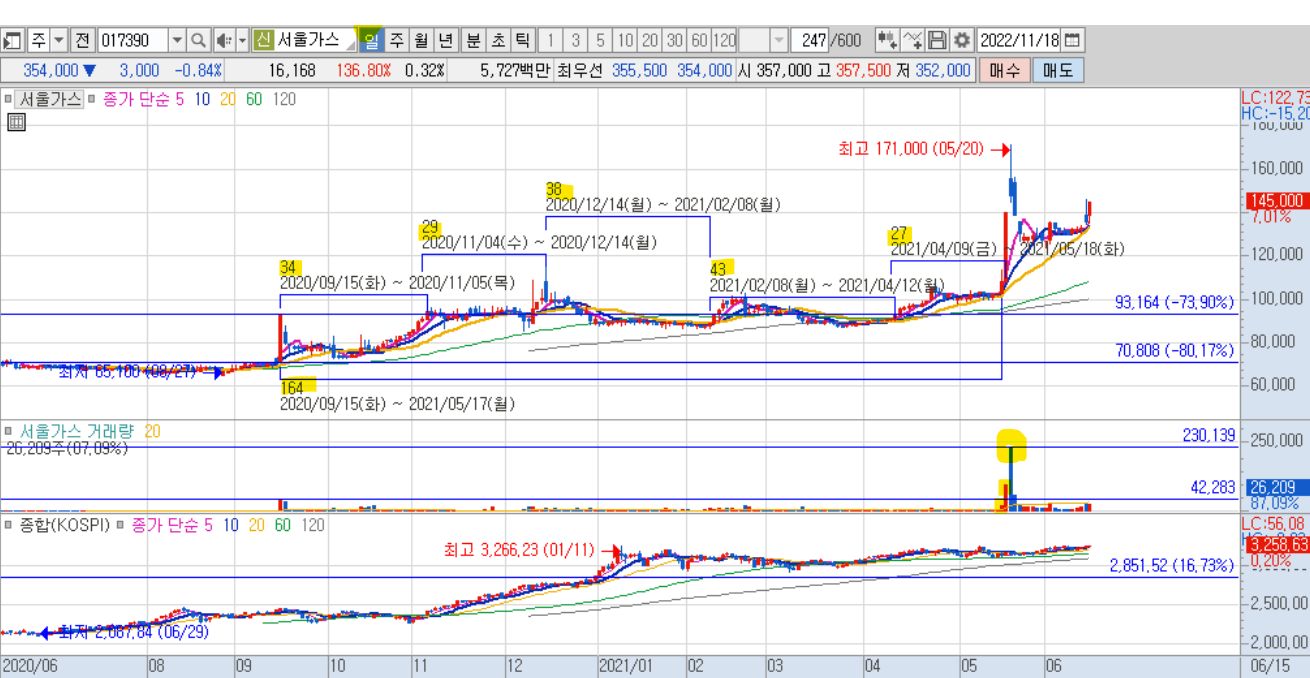Select the 1 interval button
The width and height of the screenshot is (1310, 678).
click(x=550, y=40)
